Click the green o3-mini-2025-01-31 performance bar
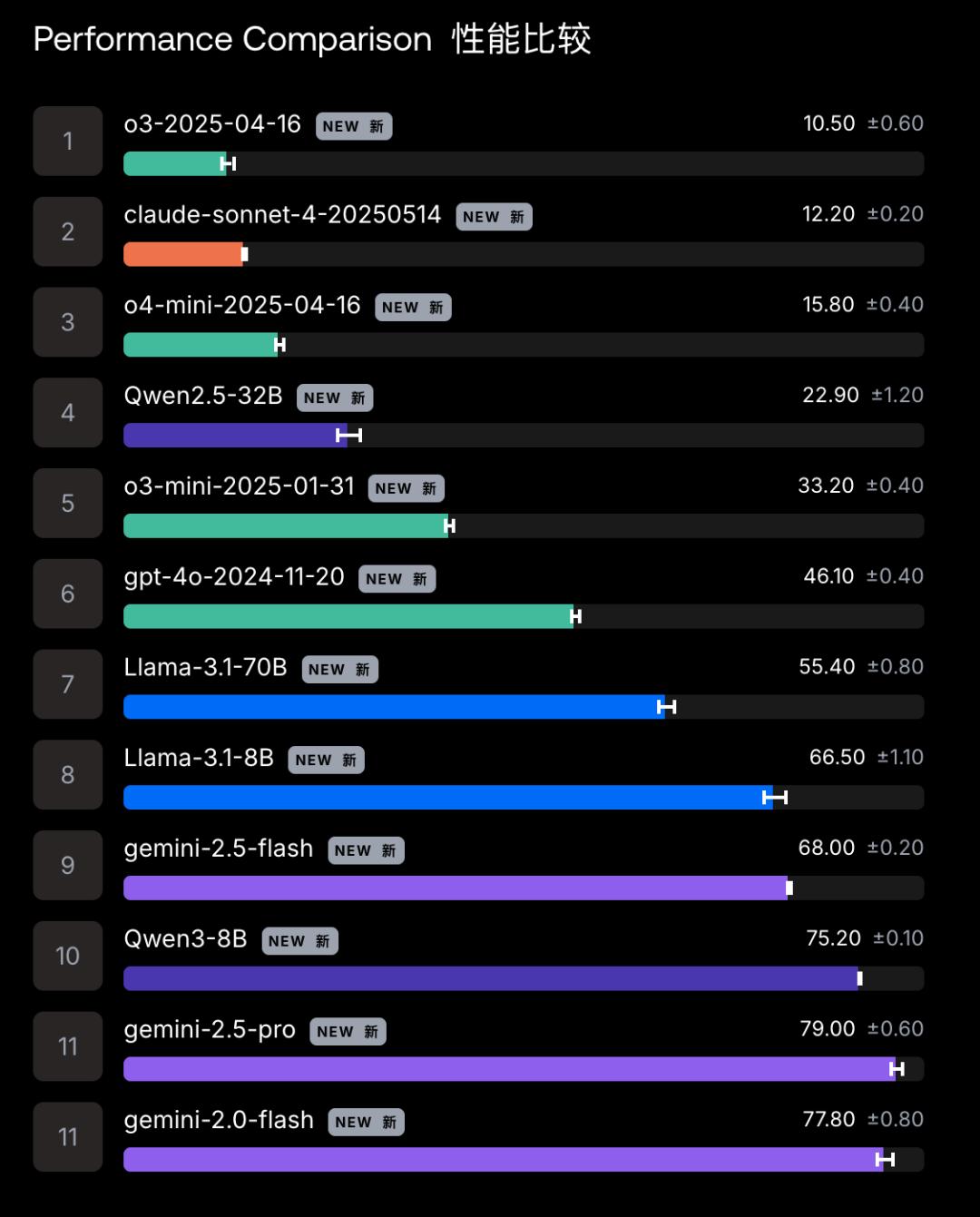 [x=285, y=525]
